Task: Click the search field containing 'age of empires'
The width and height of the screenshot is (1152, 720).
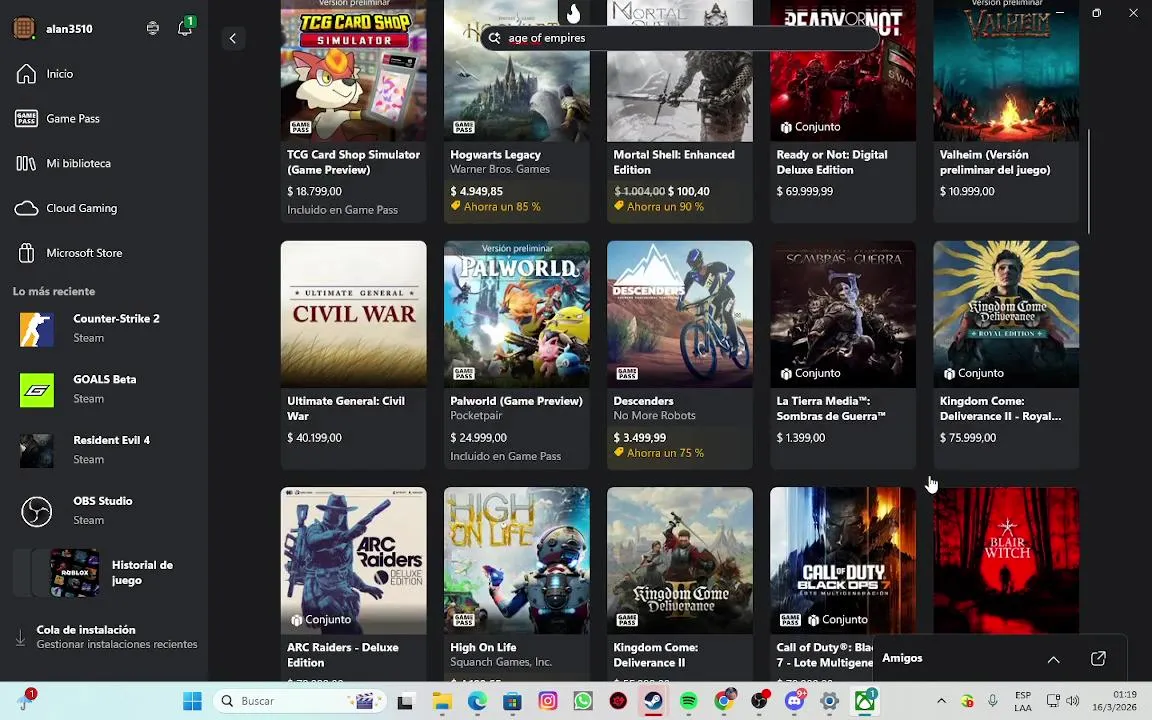Action: (x=680, y=38)
